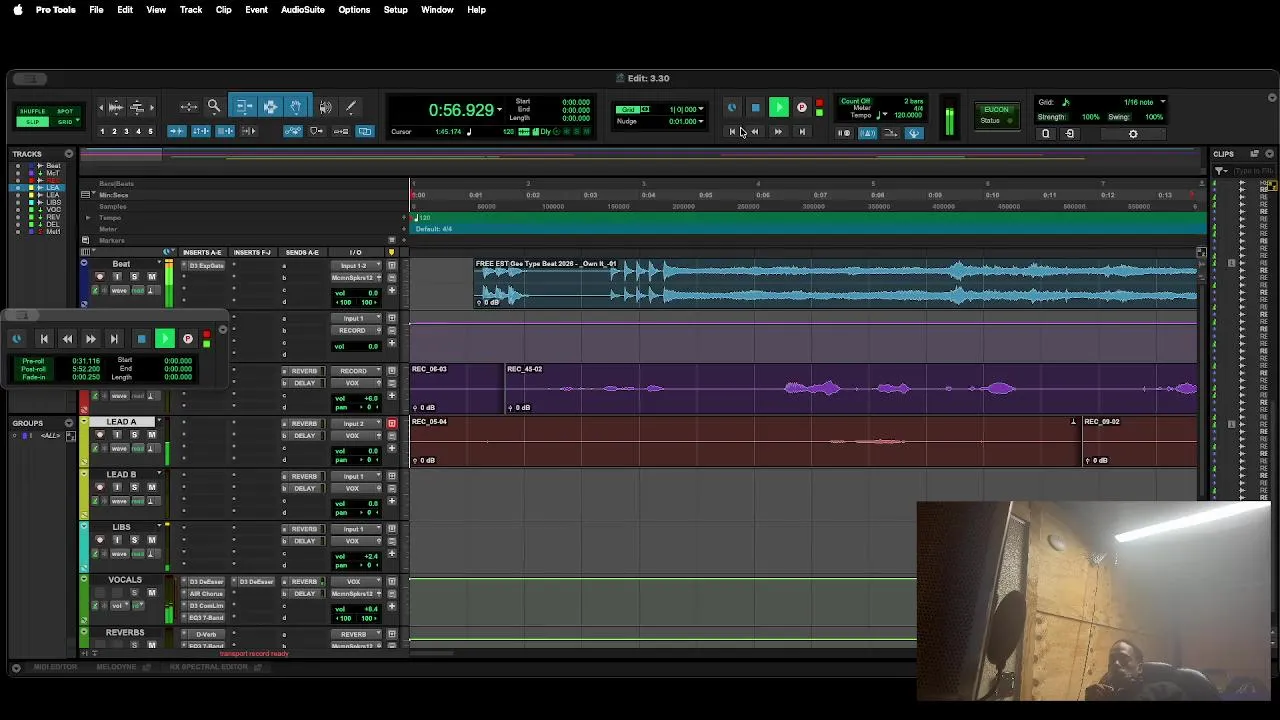The width and height of the screenshot is (1280, 720).
Task: Select zoom preset 3 button
Action: (126, 131)
